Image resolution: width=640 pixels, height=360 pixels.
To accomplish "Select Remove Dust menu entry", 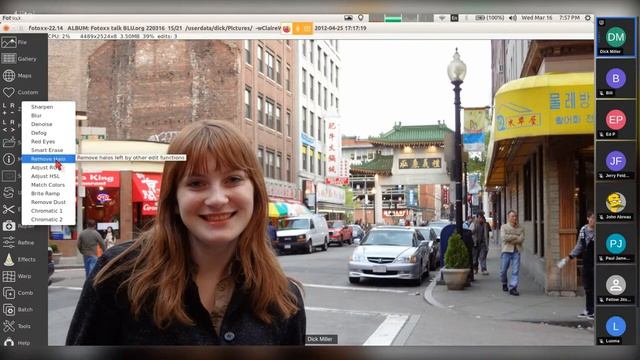I will pos(48,202).
